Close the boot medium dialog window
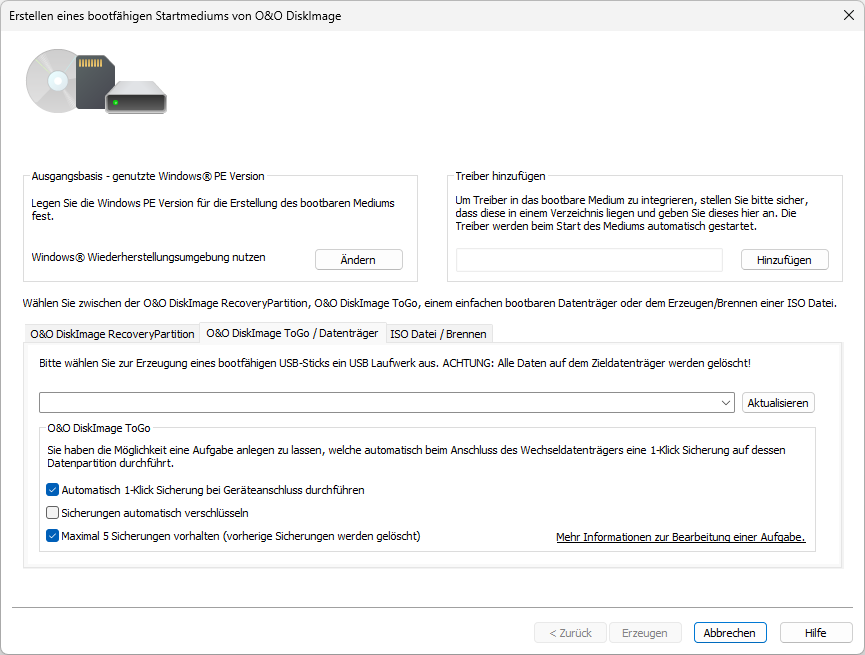 click(x=849, y=13)
